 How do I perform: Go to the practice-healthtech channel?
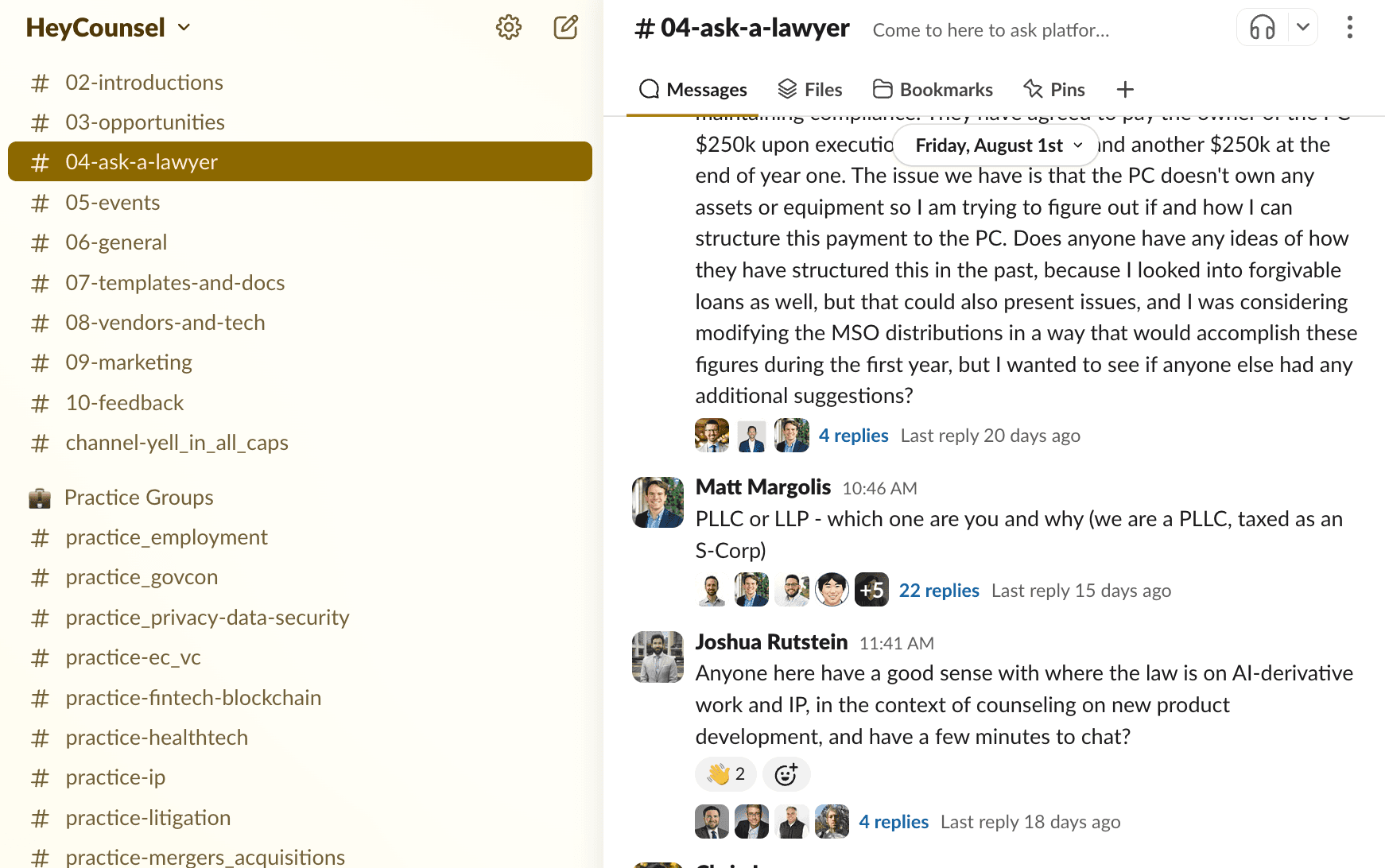click(x=157, y=738)
